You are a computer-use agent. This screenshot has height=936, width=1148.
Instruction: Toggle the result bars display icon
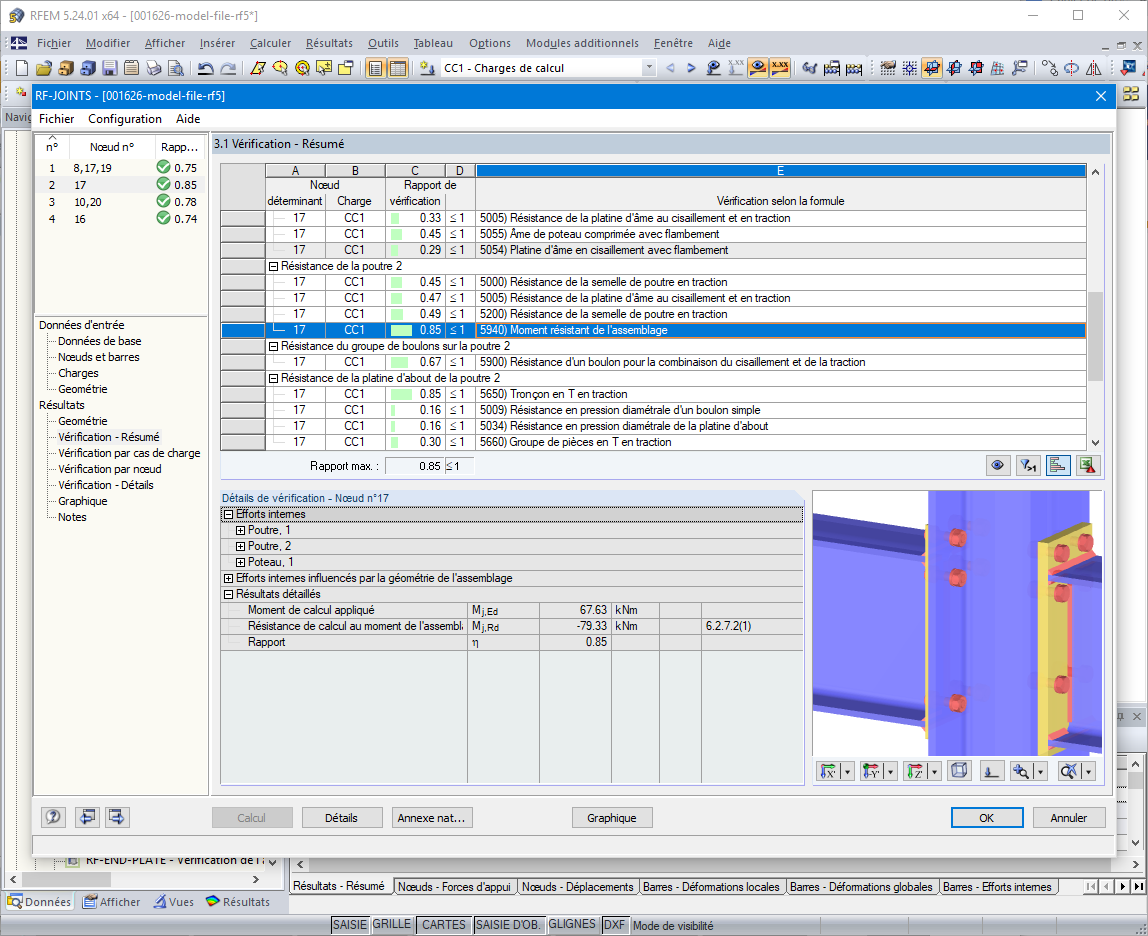(1057, 466)
